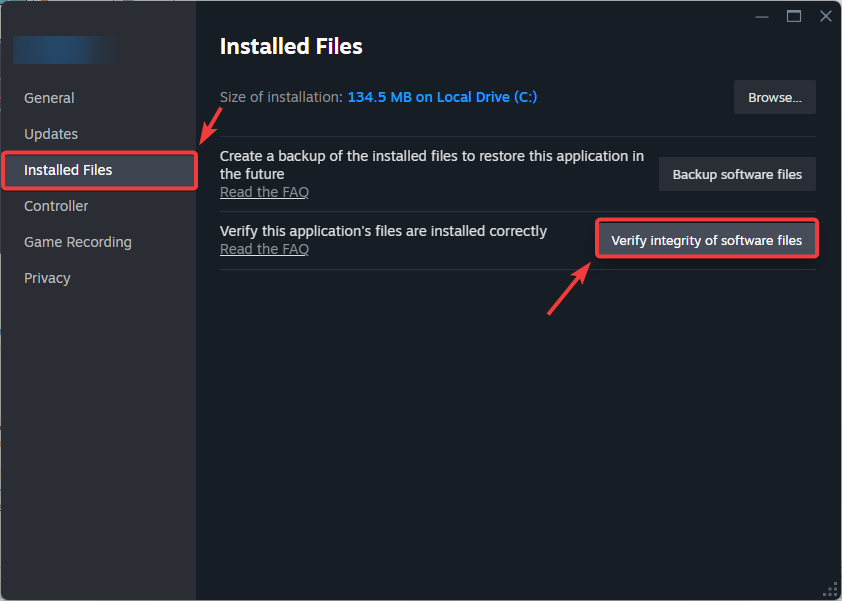This screenshot has height=601, width=842.
Task: Verify integrity of software files
Action: [x=706, y=240]
